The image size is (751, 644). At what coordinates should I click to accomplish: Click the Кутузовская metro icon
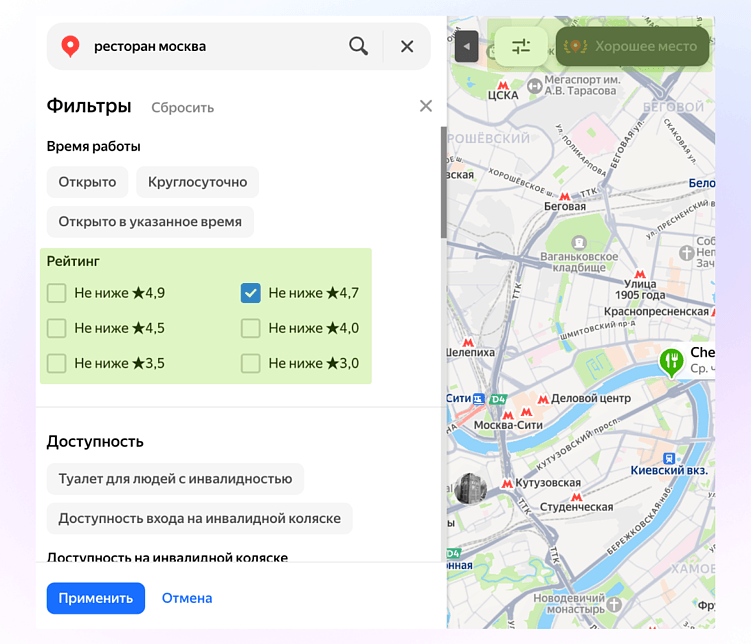(507, 484)
